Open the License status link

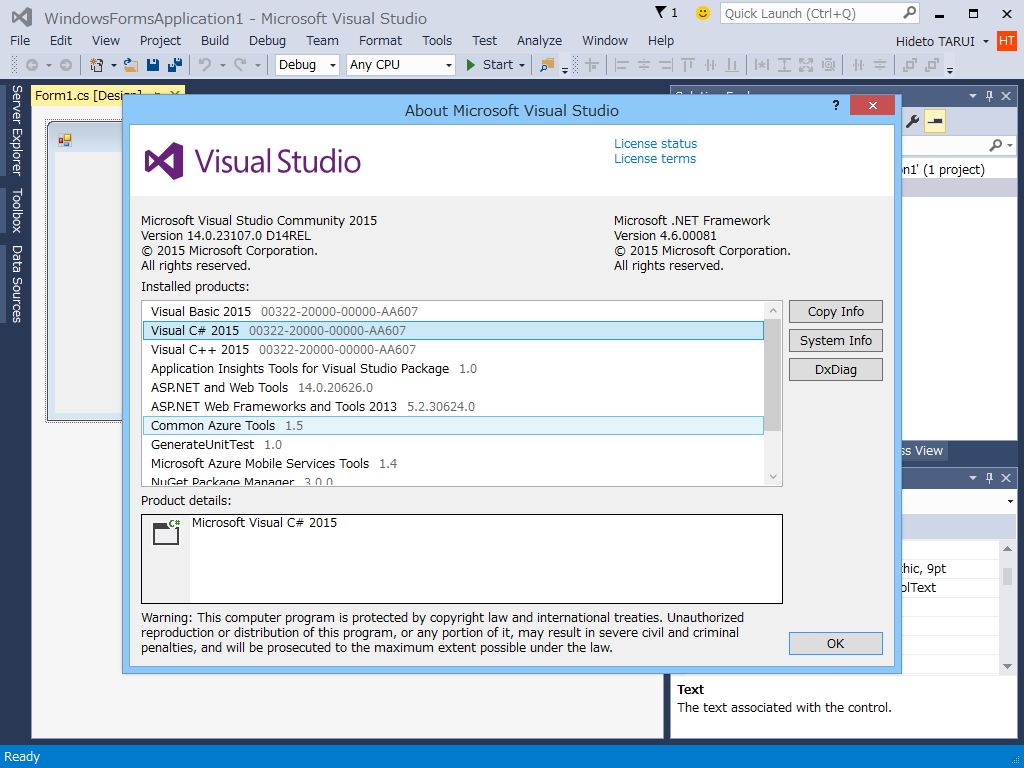coord(655,144)
